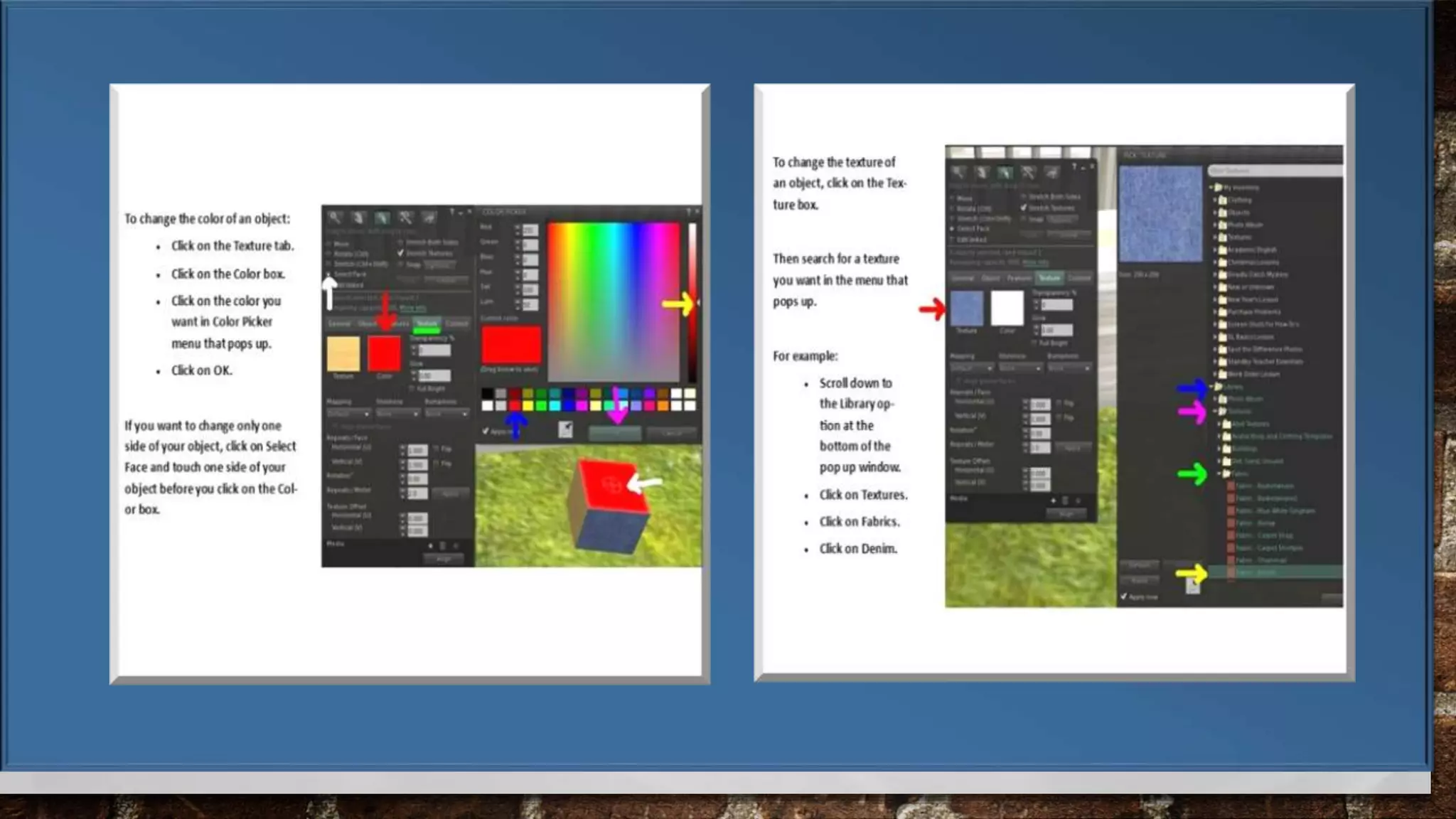
Task: Open the General tab in the Color Picker screenshot
Action: click(339, 323)
